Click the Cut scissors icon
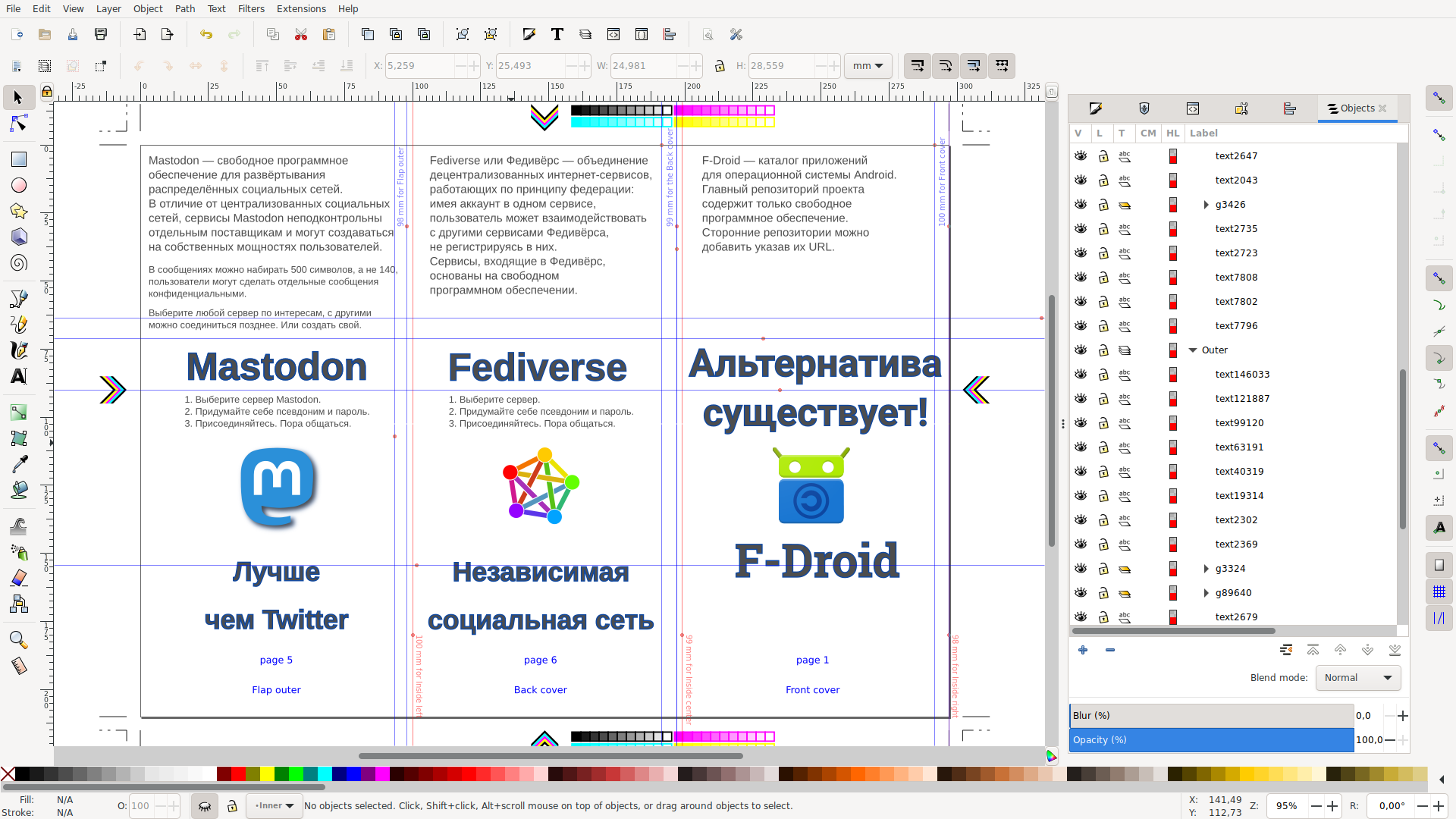 point(301,34)
